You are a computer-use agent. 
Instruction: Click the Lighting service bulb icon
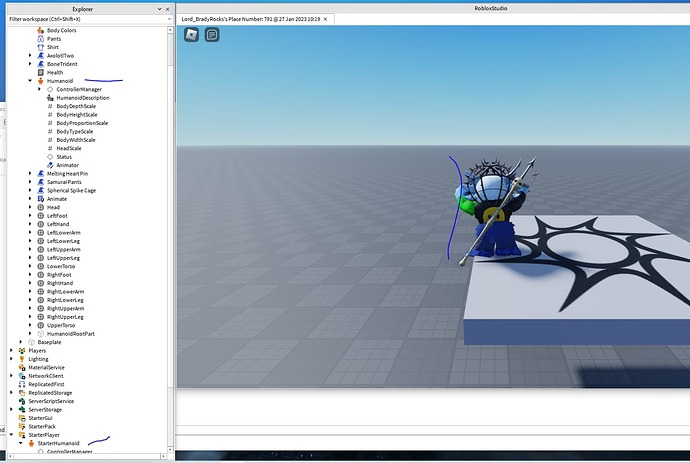pos(23,359)
